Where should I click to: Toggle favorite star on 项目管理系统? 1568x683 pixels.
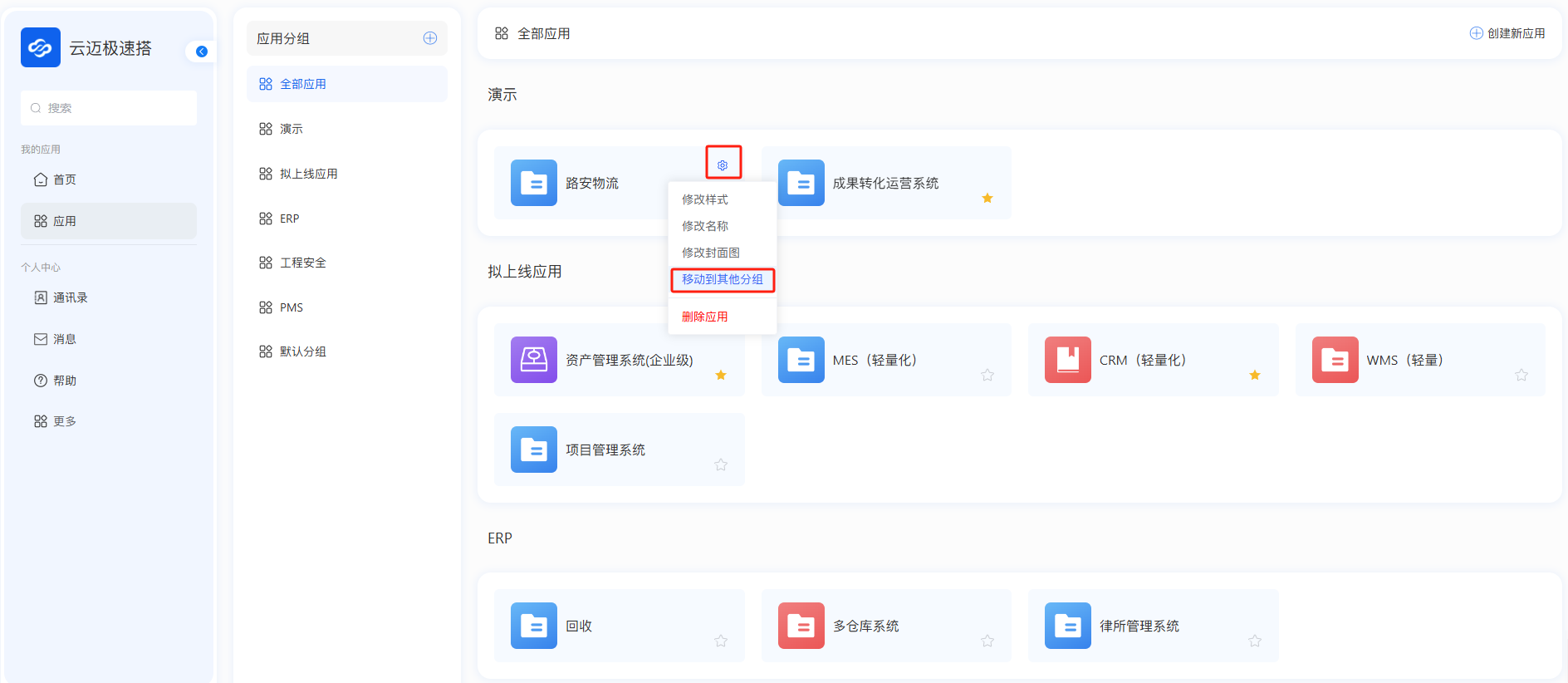pyautogui.click(x=721, y=465)
